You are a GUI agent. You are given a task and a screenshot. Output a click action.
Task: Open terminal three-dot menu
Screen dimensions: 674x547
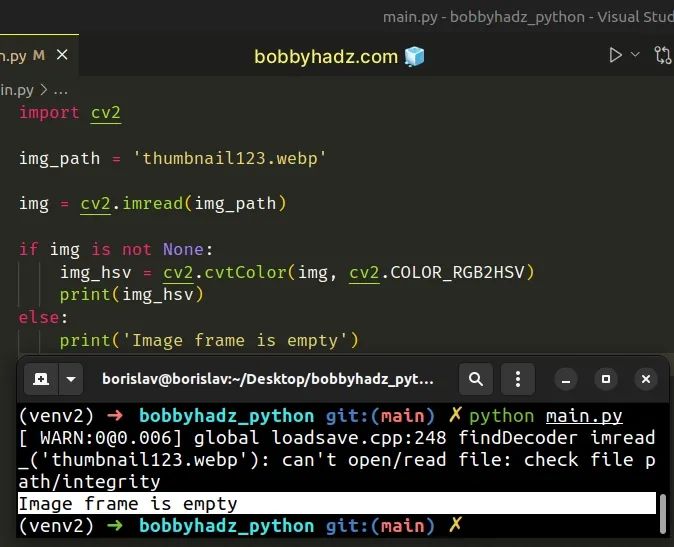[518, 379]
